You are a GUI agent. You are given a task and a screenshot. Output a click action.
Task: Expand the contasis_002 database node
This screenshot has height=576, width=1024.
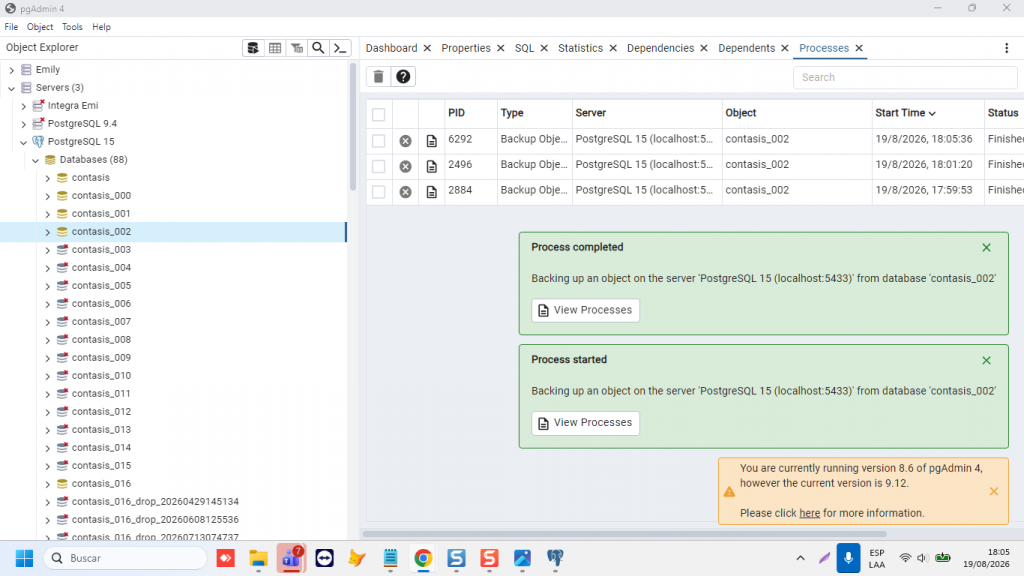[48, 232]
